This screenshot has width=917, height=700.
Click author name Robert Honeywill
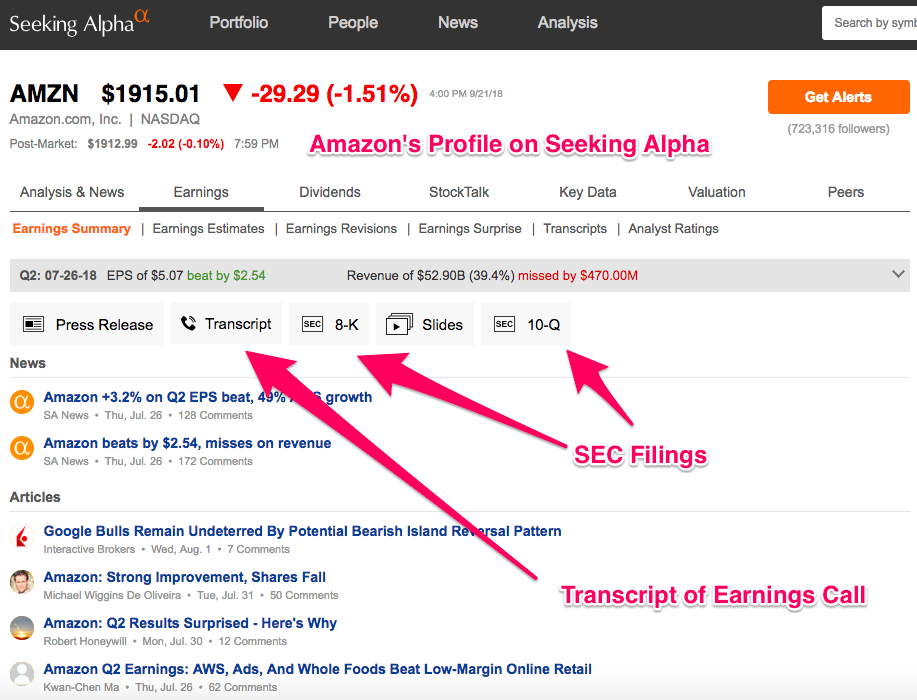(85, 642)
